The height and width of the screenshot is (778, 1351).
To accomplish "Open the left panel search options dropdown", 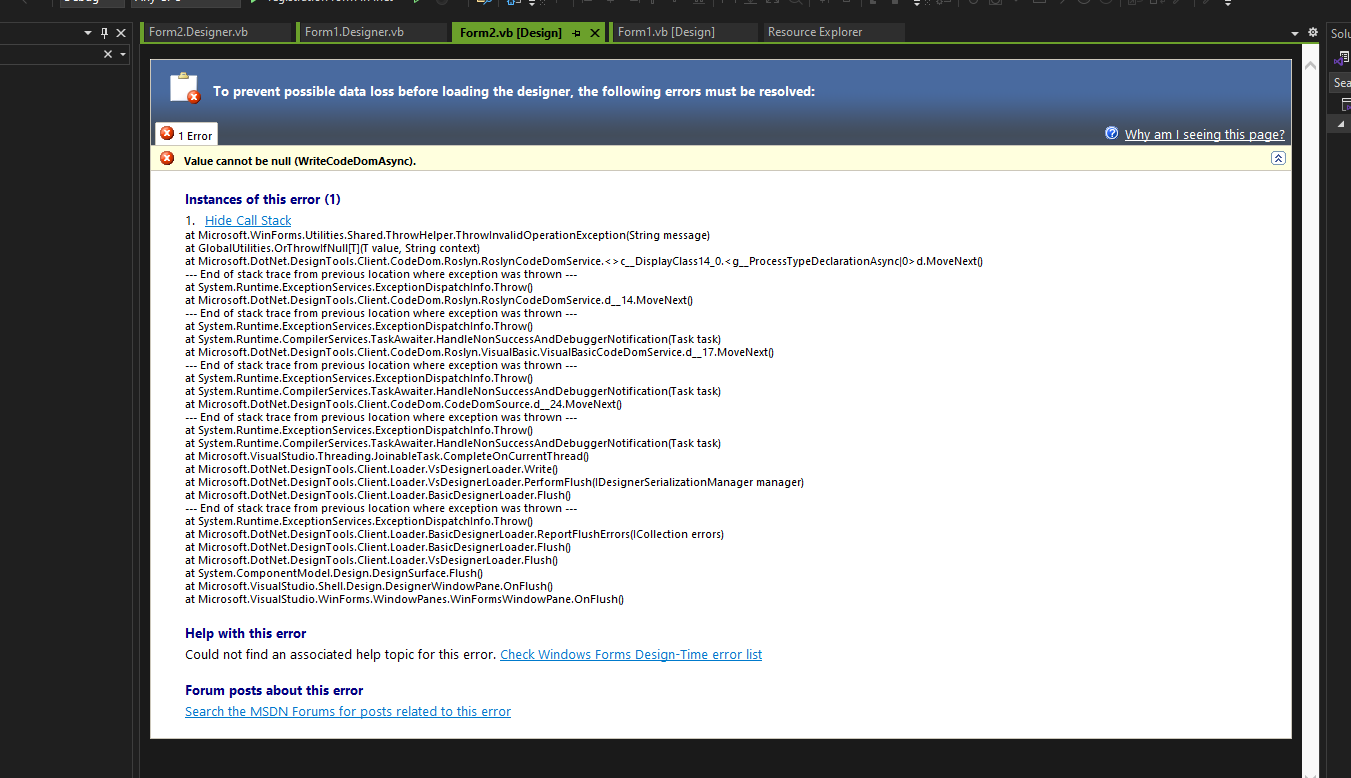I will tap(123, 54).
